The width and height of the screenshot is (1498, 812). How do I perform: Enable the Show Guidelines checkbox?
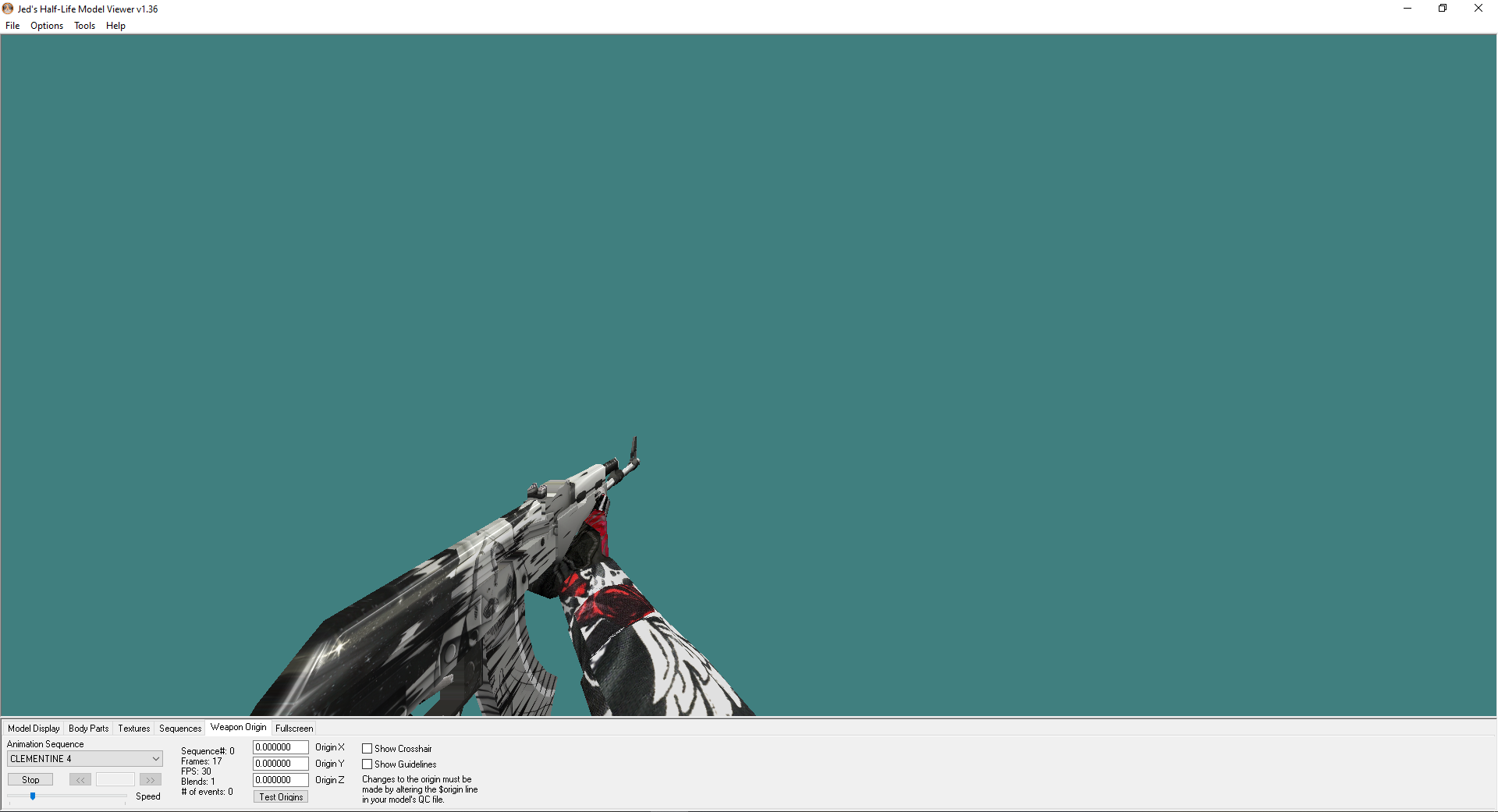367,764
